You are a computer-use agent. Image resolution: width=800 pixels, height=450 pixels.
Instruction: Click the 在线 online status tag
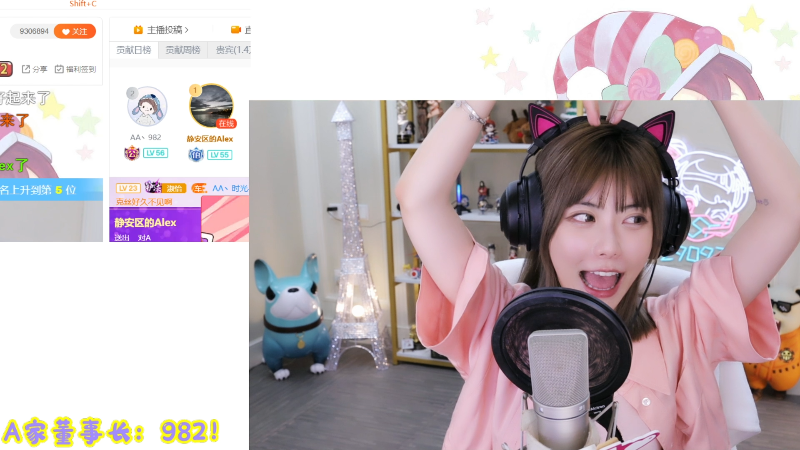tap(226, 123)
